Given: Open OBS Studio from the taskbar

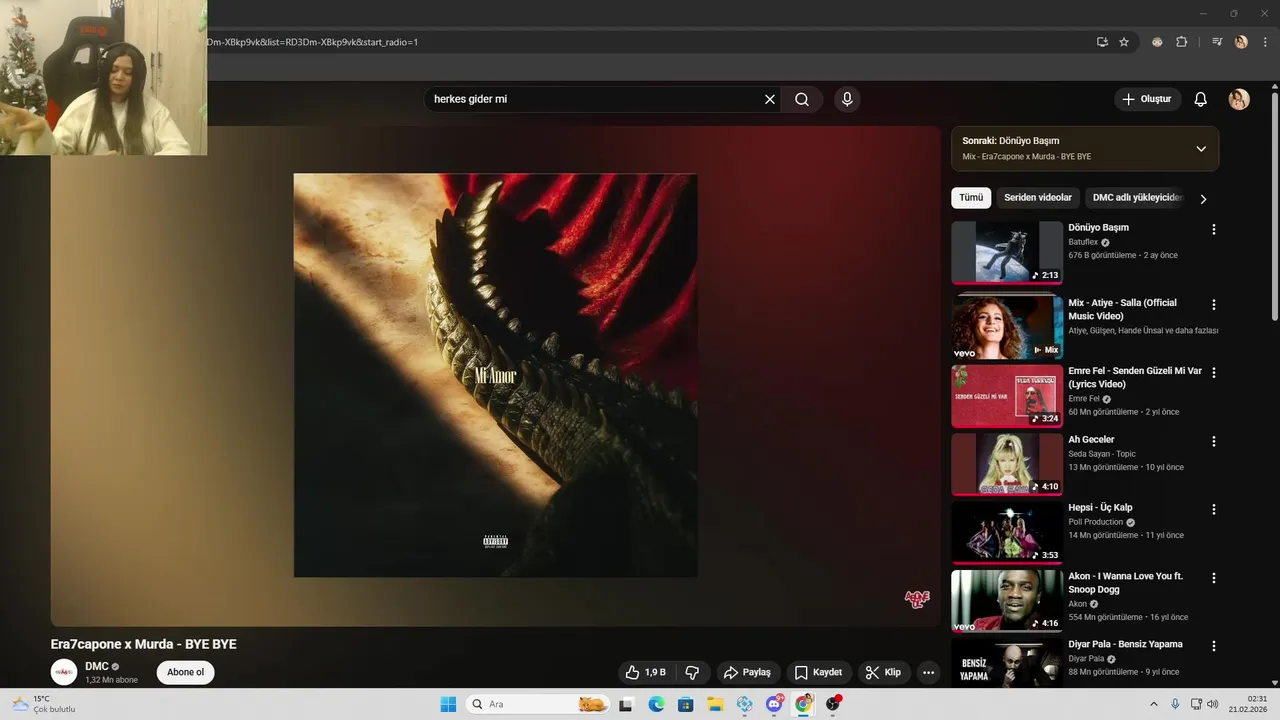Looking at the screenshot, I should tap(833, 704).
